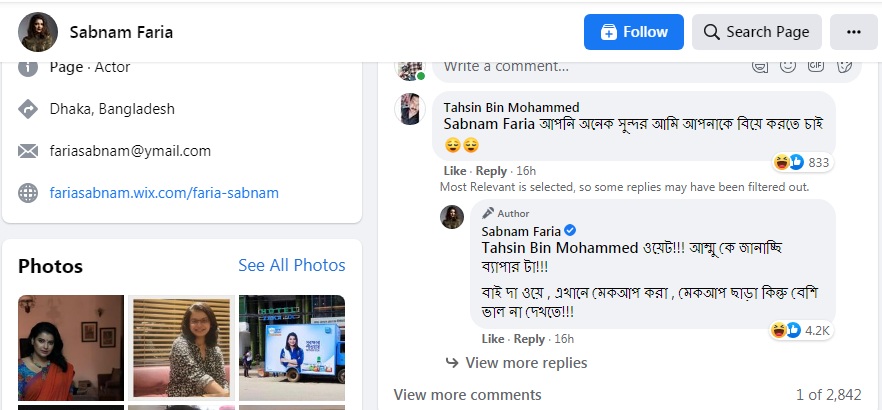Click the Search Page button

pos(756,32)
